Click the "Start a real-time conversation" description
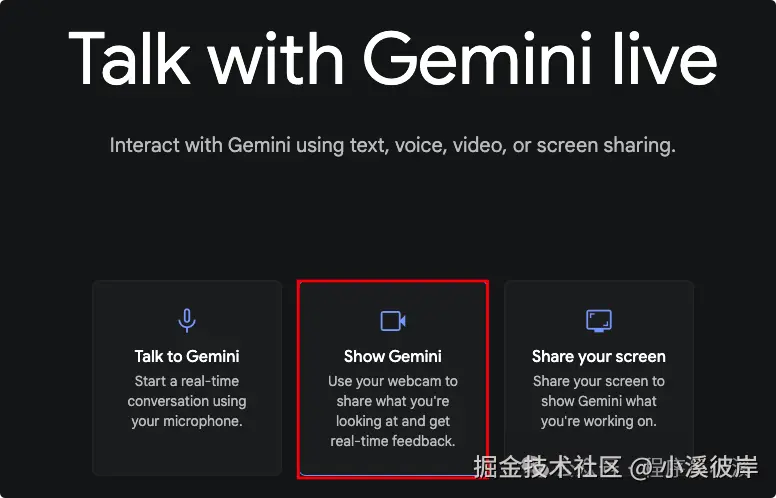The height and width of the screenshot is (498, 776). 187,401
